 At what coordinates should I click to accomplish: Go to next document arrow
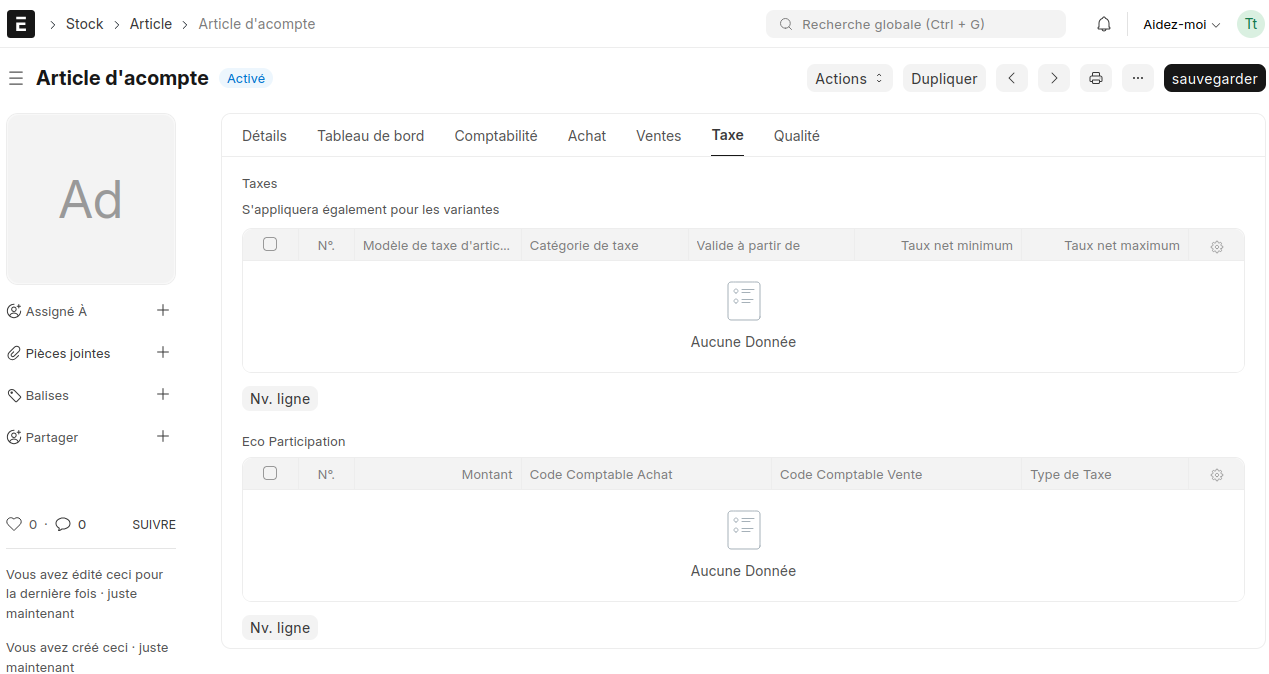(x=1054, y=78)
